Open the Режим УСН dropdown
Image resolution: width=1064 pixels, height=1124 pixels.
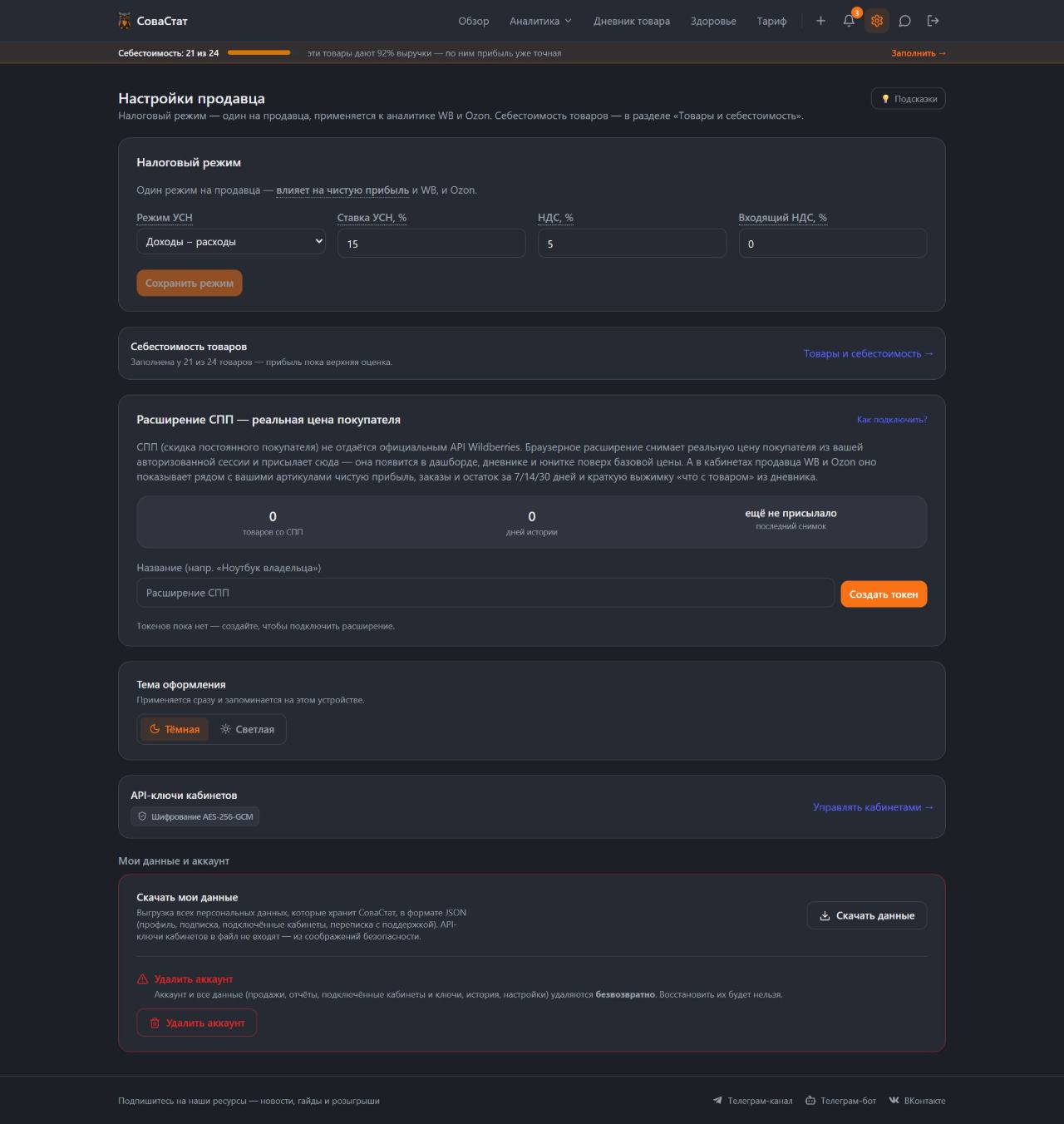231,242
